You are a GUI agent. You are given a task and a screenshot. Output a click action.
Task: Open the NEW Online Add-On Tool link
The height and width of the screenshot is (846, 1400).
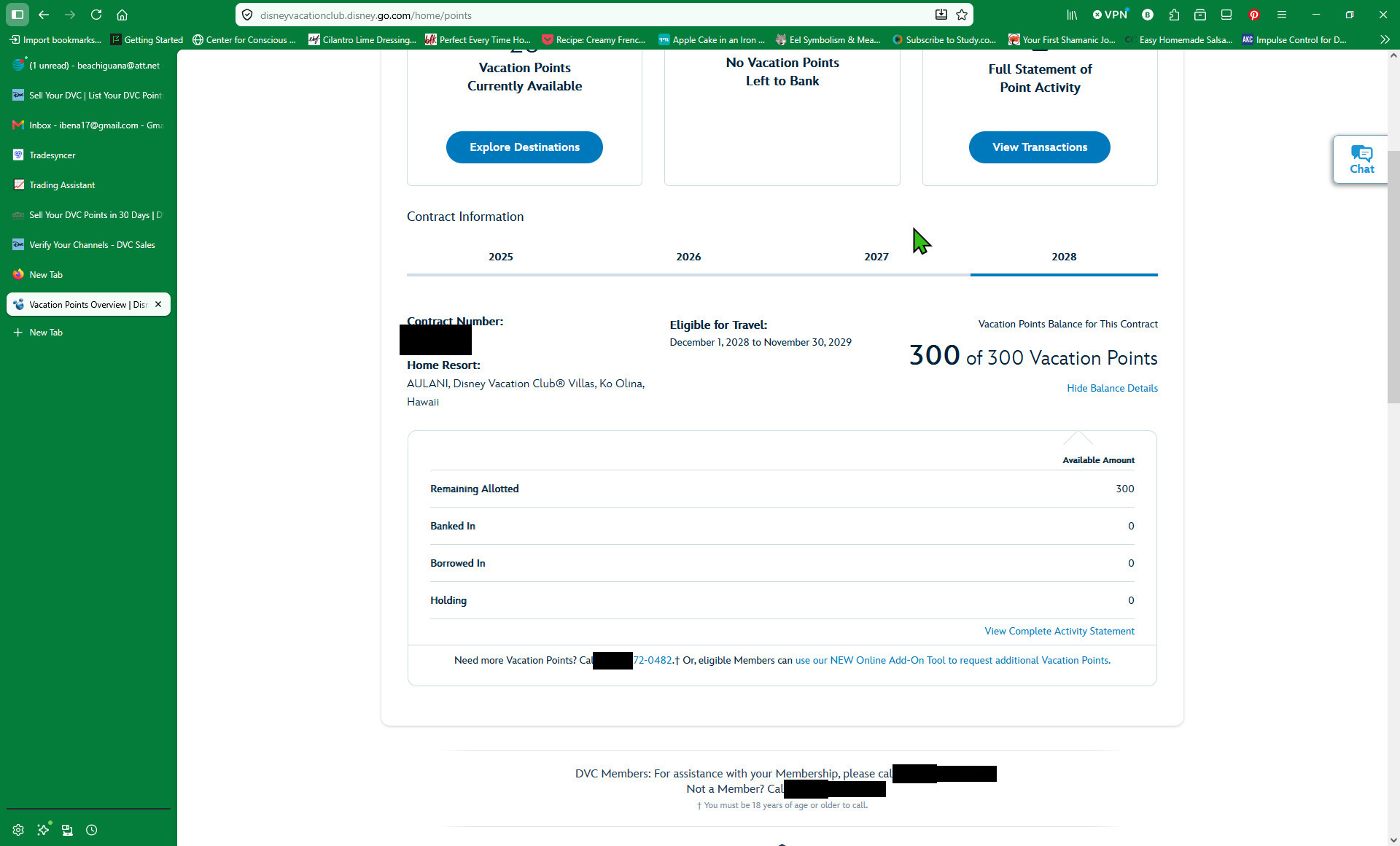pyautogui.click(x=952, y=660)
